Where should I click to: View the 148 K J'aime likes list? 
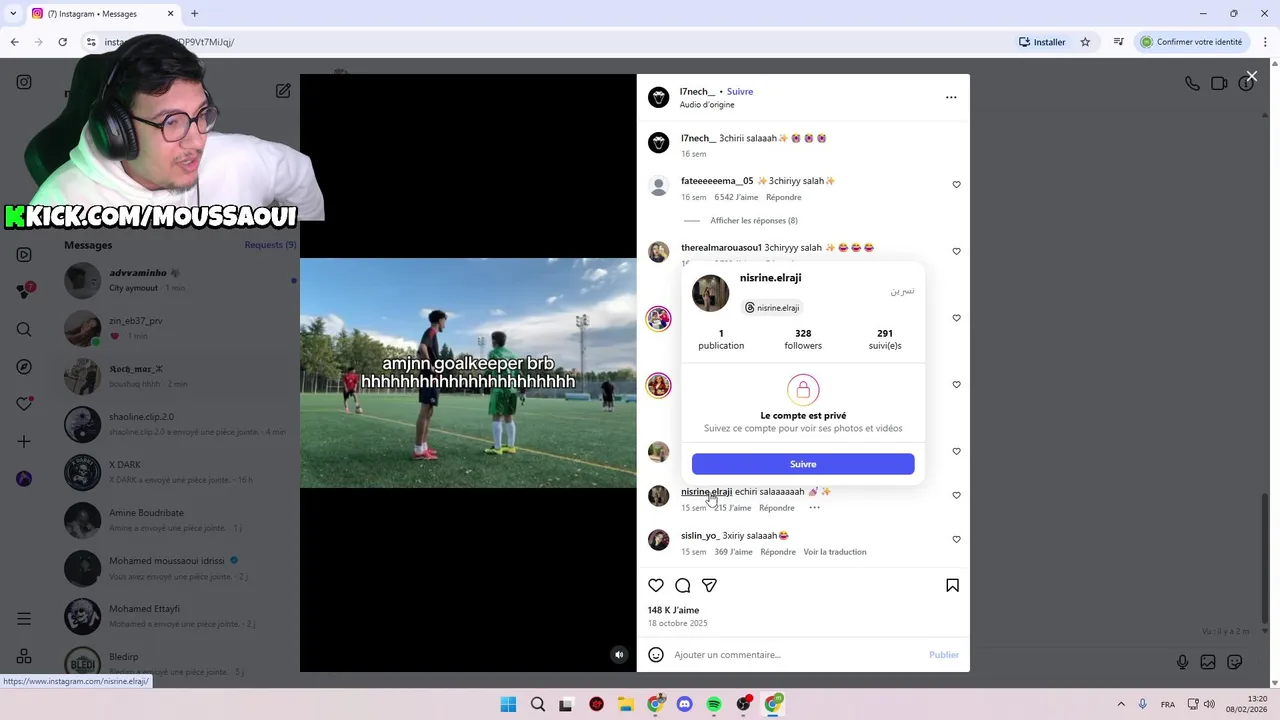pyautogui.click(x=673, y=610)
